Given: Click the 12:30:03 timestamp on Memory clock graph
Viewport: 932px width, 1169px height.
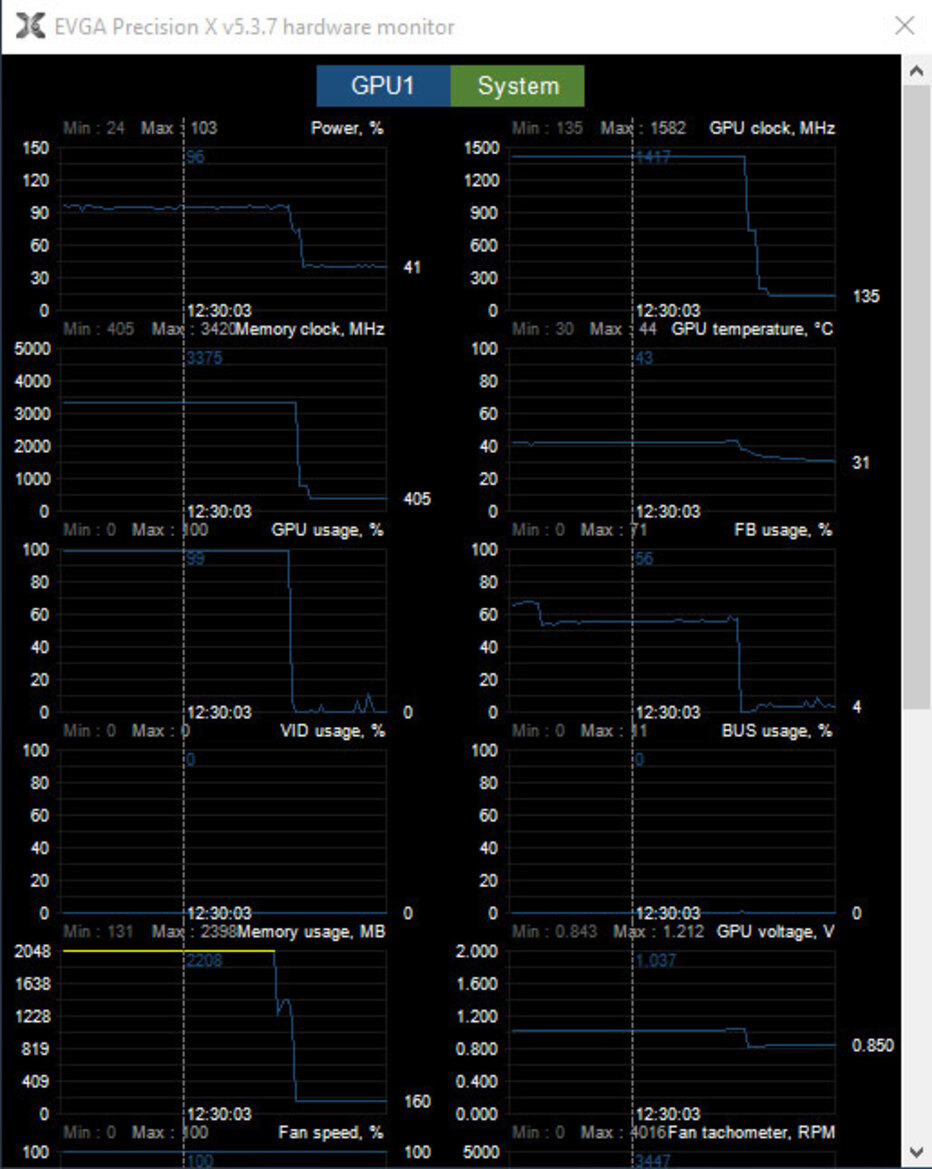Looking at the screenshot, I should point(219,511).
